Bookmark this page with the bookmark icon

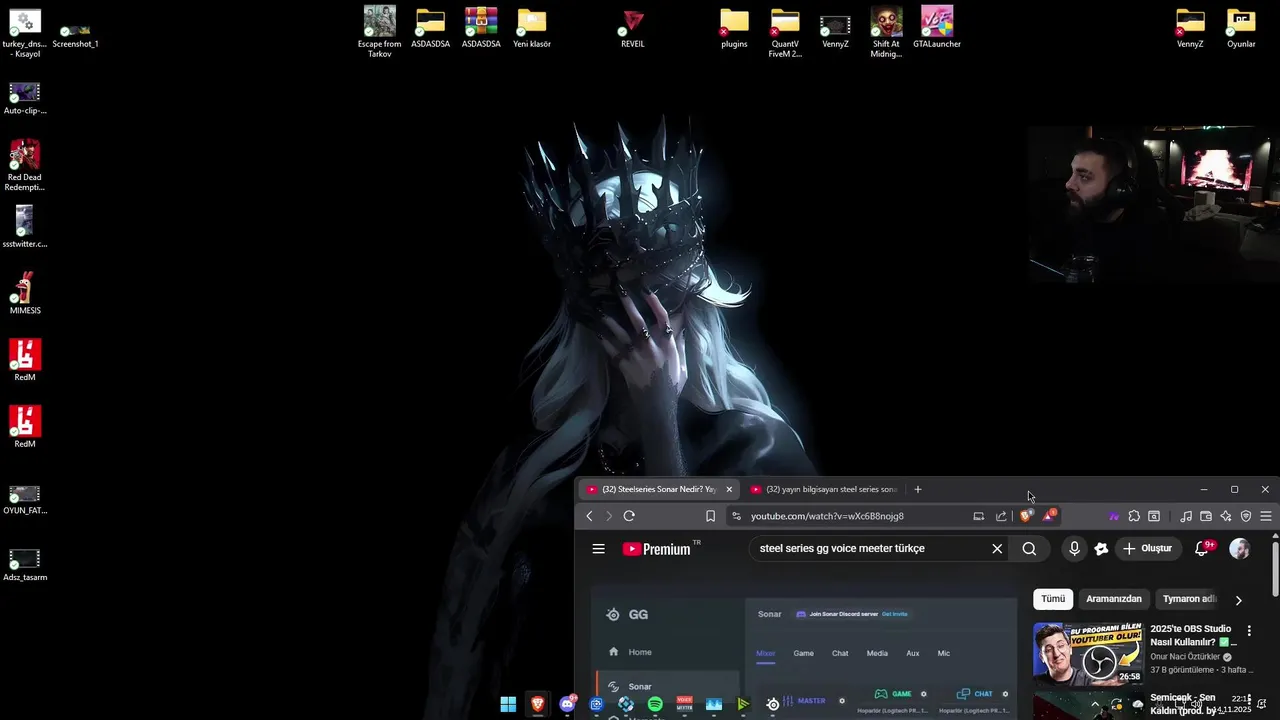pos(710,516)
